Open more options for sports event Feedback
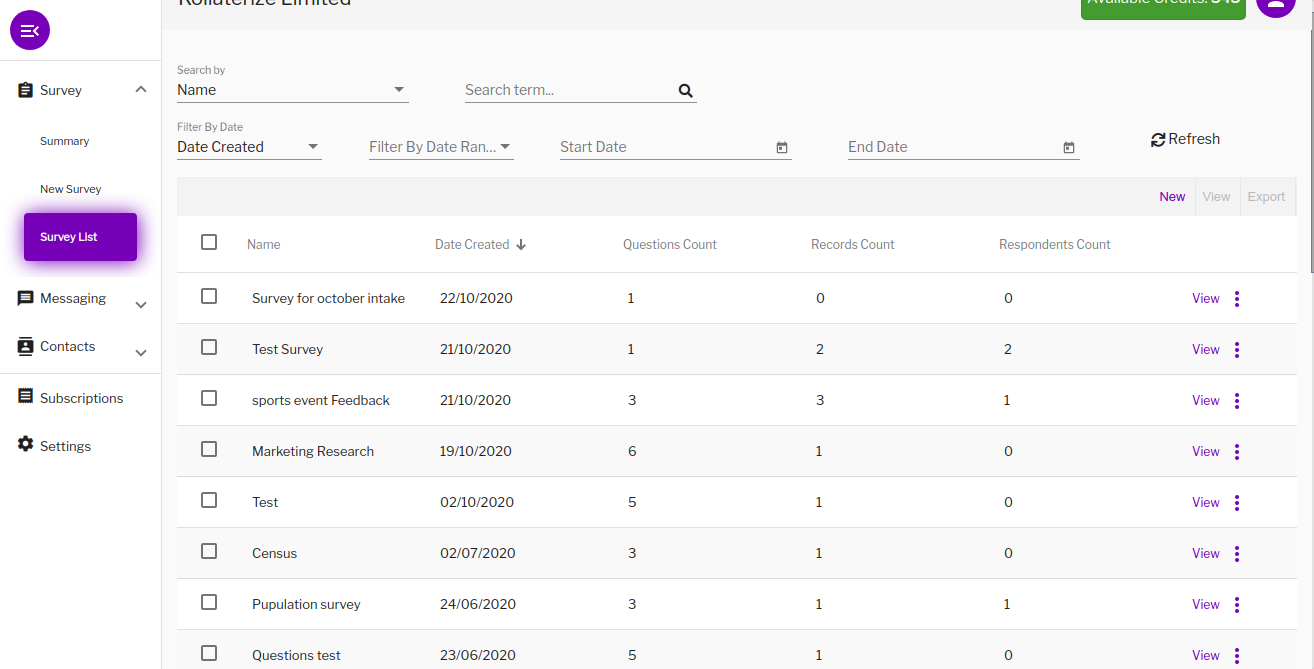The height and width of the screenshot is (669, 1314). [1237, 400]
